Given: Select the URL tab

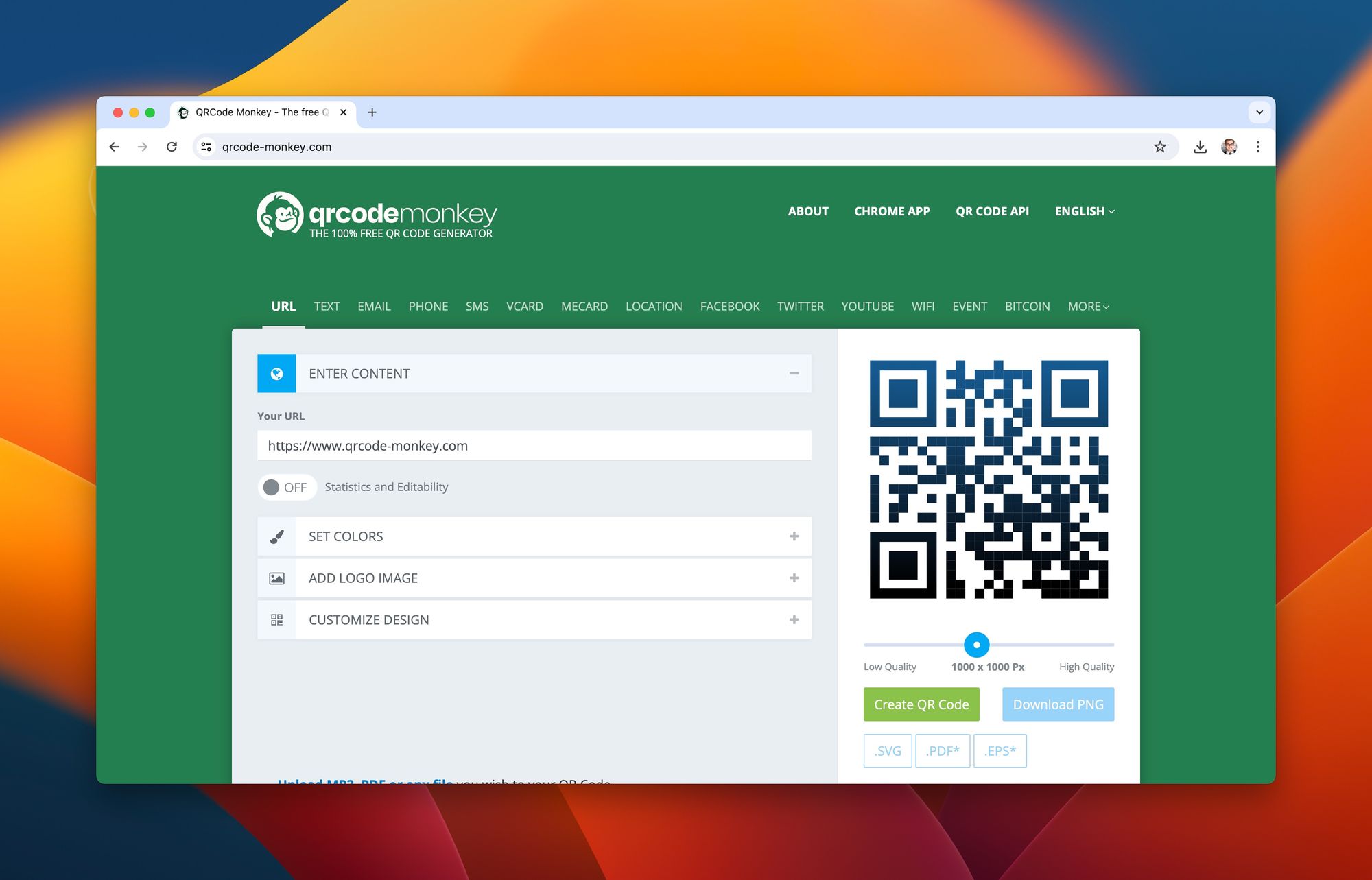Looking at the screenshot, I should click(283, 307).
